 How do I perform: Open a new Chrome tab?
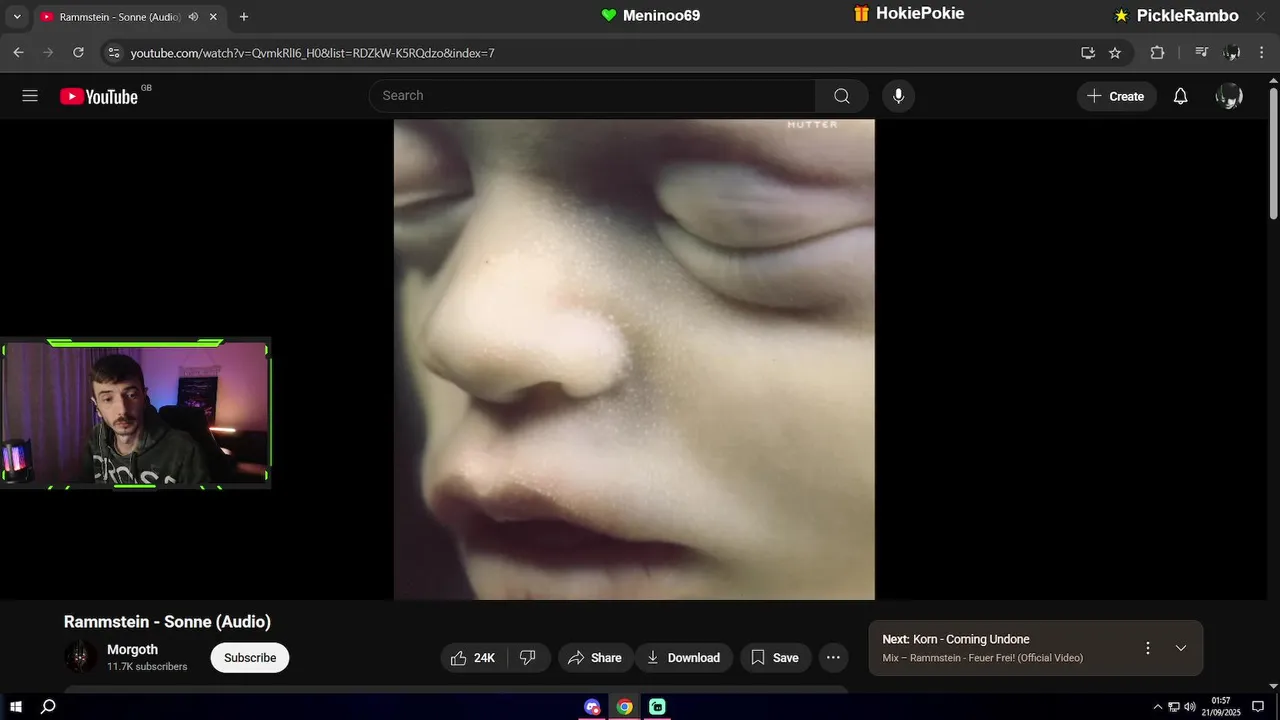pos(244,17)
